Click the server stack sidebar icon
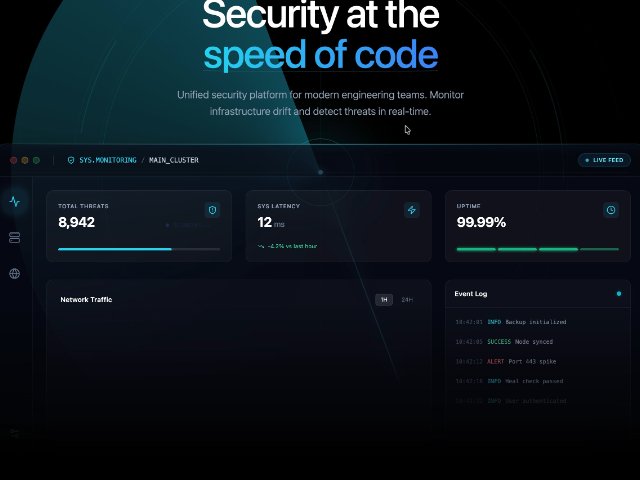Screen dimensions: 640x480 14,237
